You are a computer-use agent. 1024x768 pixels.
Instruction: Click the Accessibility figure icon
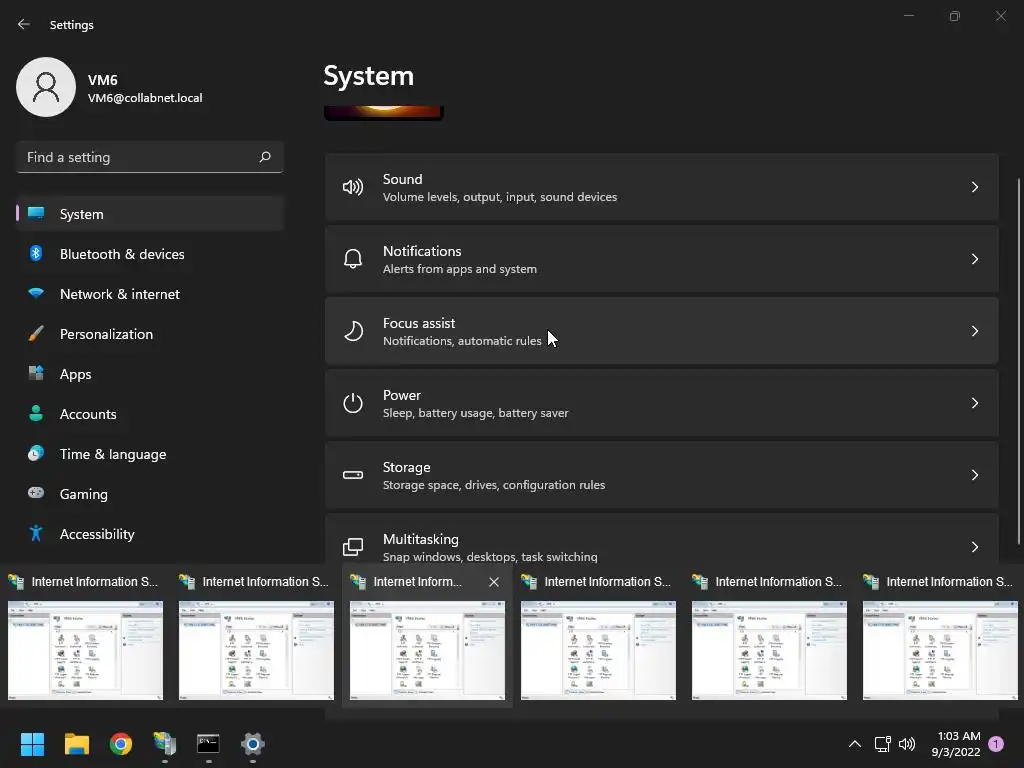click(x=36, y=534)
